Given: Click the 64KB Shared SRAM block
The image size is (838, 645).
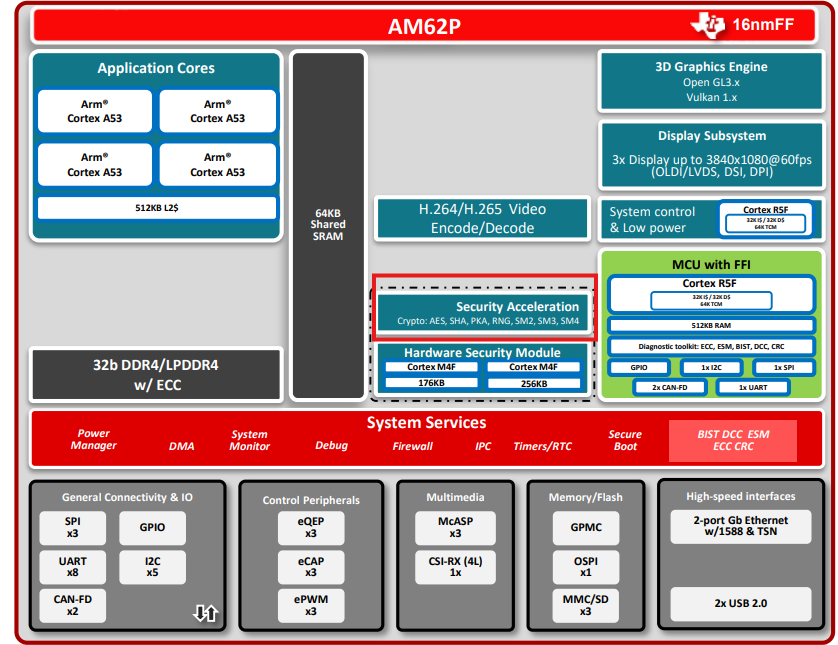Looking at the screenshot, I should pos(328,225).
